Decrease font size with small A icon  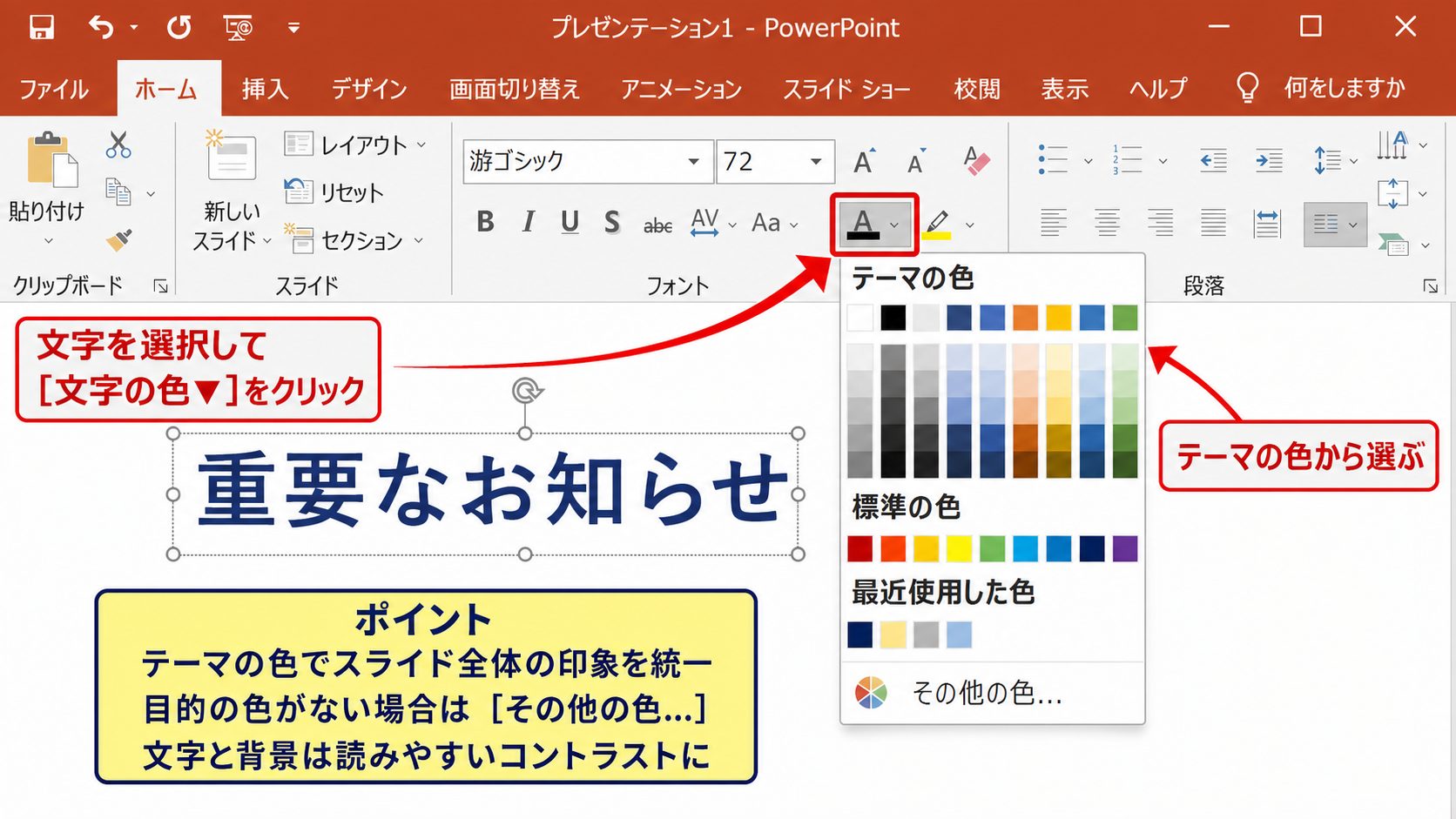pos(916,161)
